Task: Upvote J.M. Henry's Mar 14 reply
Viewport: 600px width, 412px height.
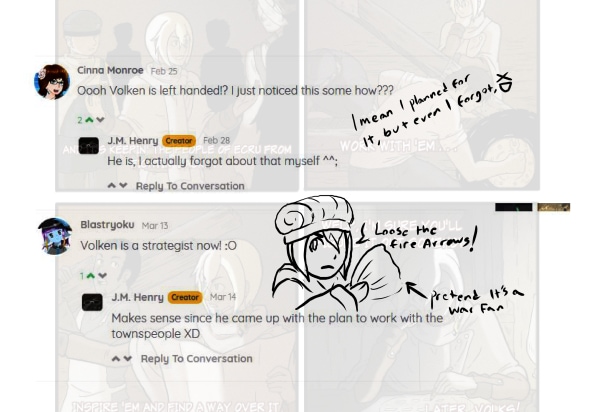Action: 116,358
